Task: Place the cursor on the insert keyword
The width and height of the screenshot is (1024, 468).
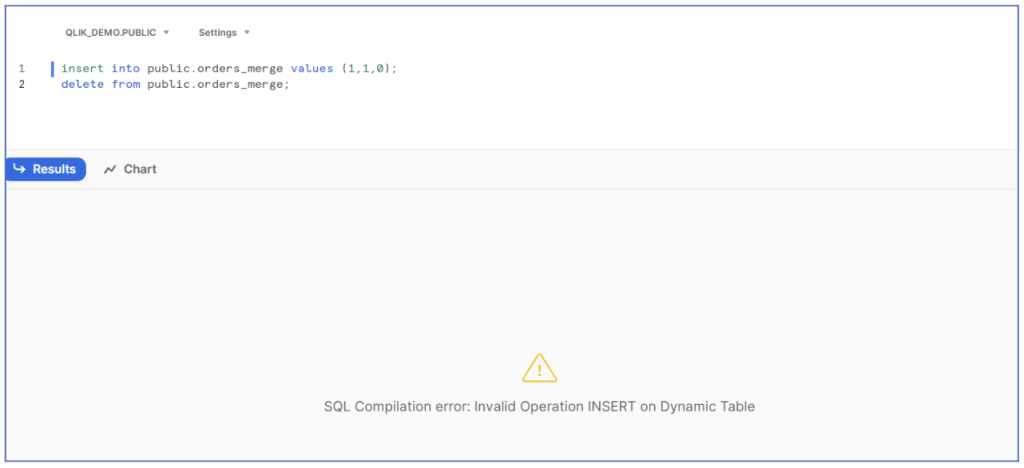Action: (x=82, y=68)
